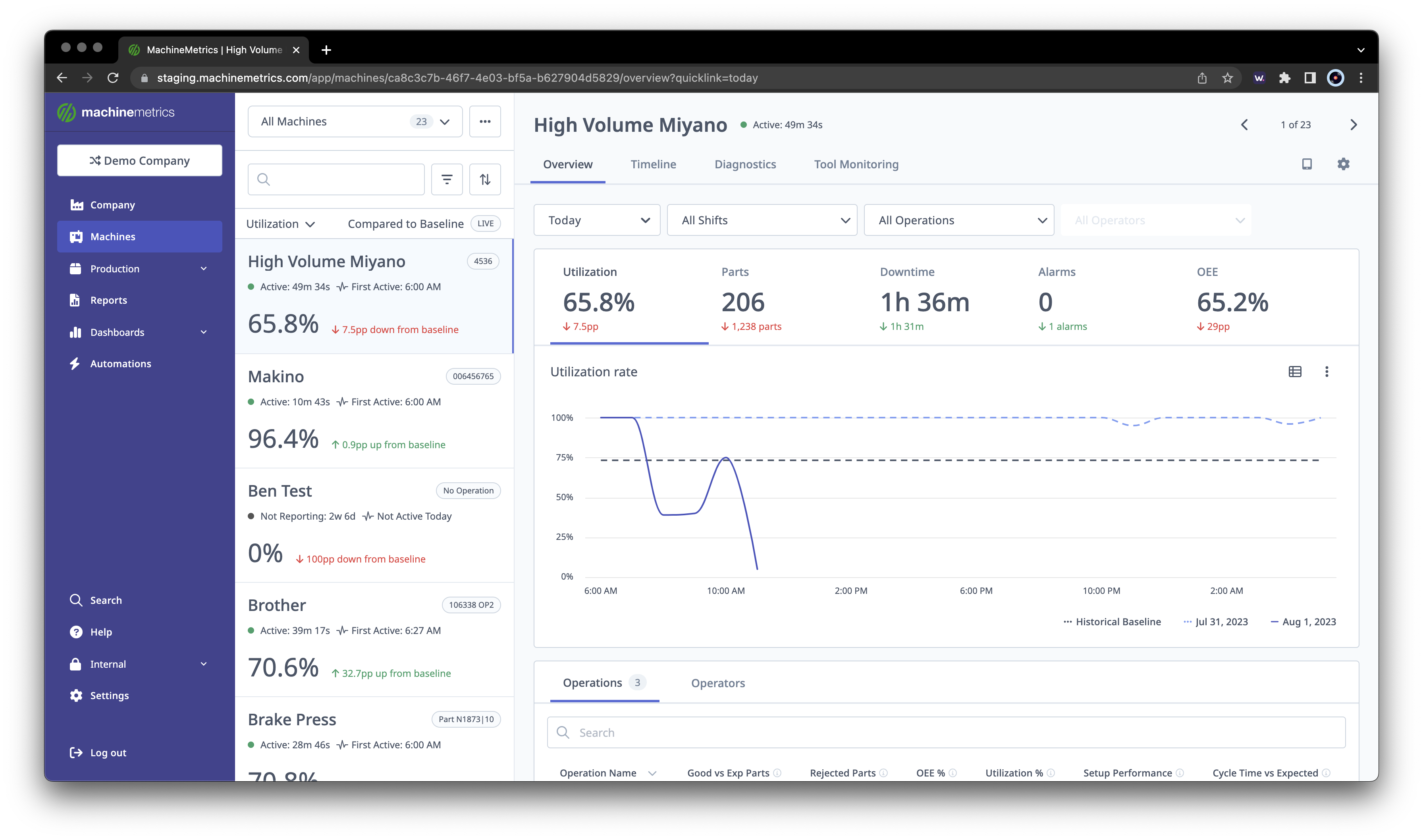Expand Internal sidebar menu
The width and height of the screenshot is (1423, 840).
pyautogui.click(x=139, y=664)
